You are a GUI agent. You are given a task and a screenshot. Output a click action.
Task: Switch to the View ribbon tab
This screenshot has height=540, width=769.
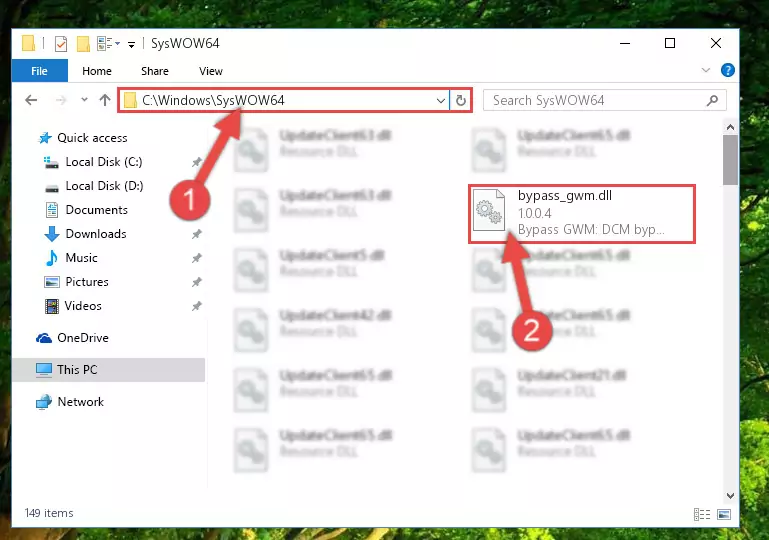click(210, 71)
